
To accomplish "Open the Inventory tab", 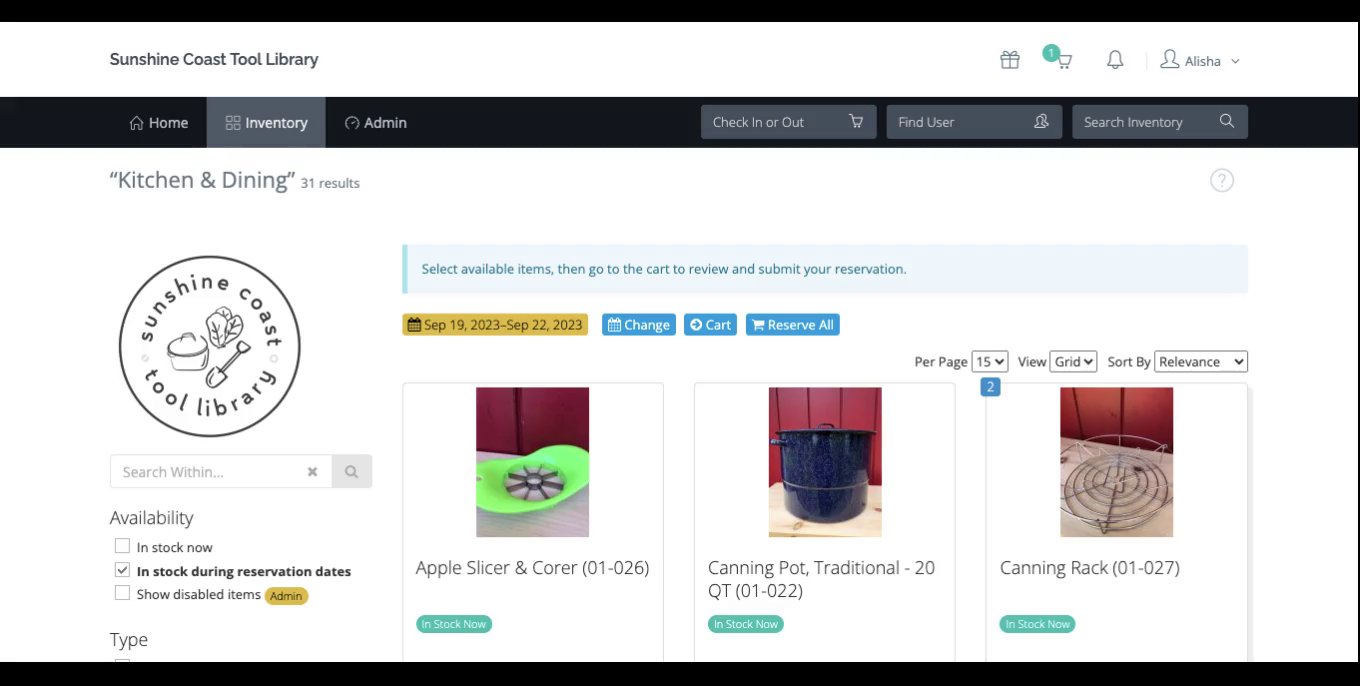I will click(266, 122).
